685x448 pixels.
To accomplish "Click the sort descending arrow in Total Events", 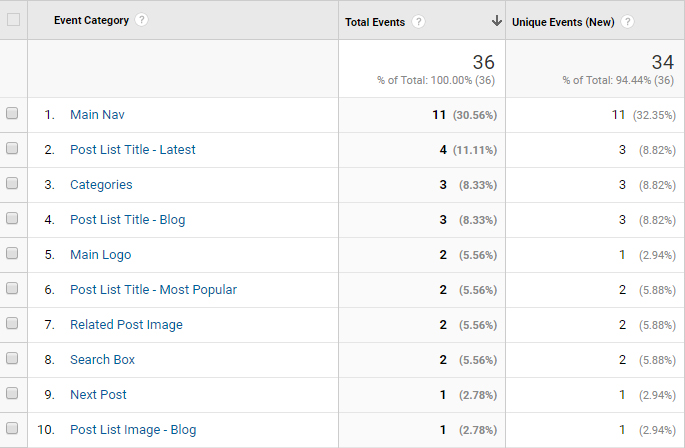I will pos(496,21).
